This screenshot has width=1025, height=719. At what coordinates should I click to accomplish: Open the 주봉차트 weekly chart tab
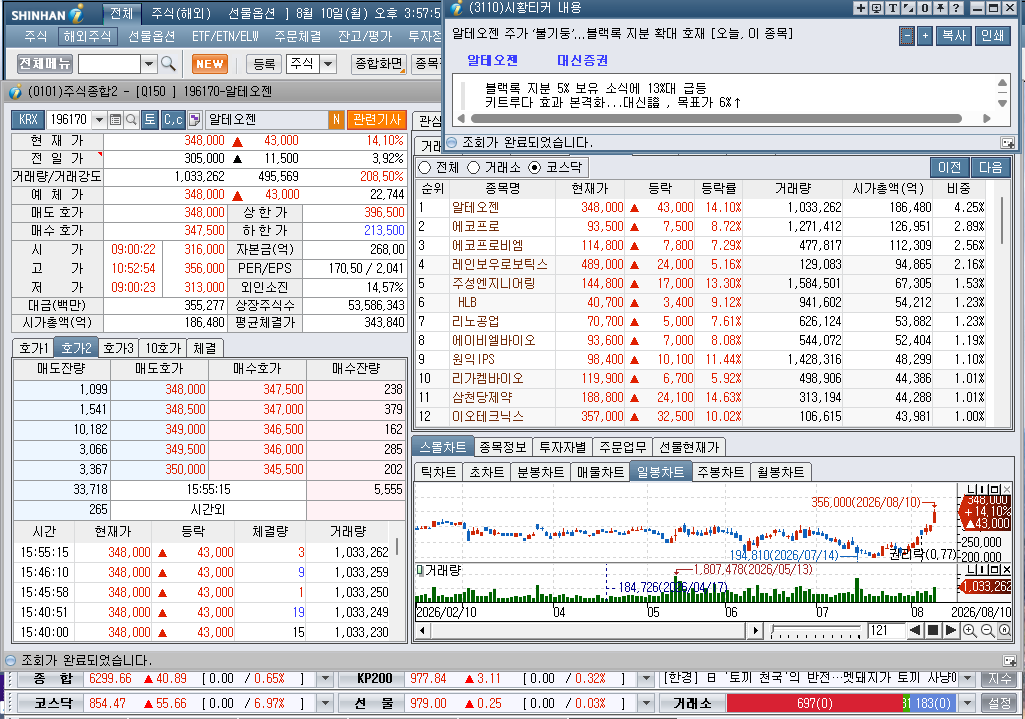coord(720,472)
